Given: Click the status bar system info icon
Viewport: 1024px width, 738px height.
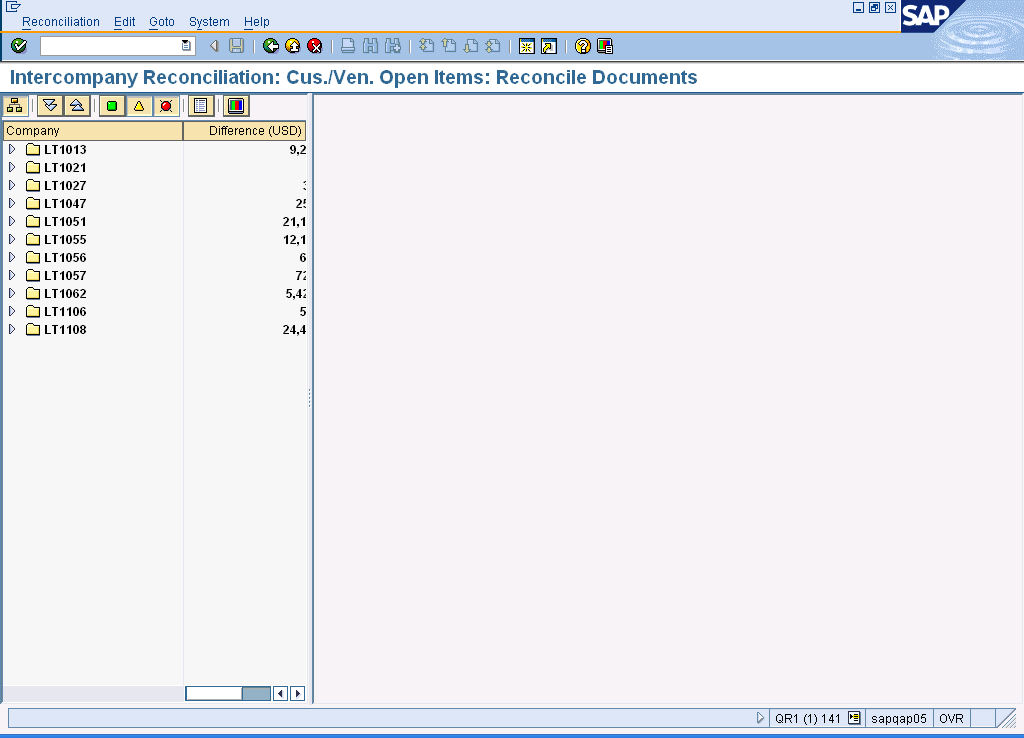Looking at the screenshot, I should coord(854,718).
